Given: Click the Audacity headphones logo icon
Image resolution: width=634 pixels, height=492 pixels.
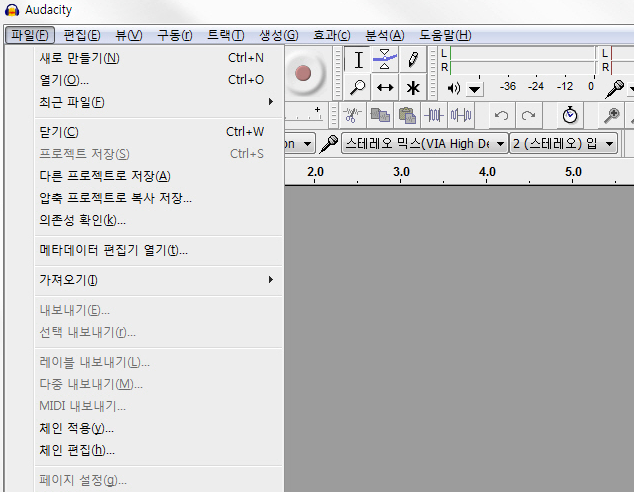Looking at the screenshot, I should coord(12,10).
